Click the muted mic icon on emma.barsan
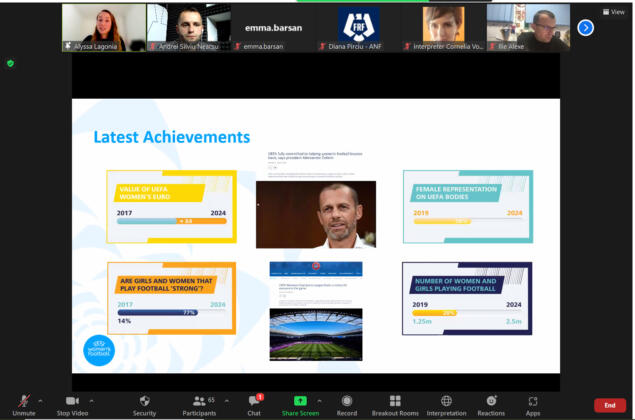 point(238,47)
